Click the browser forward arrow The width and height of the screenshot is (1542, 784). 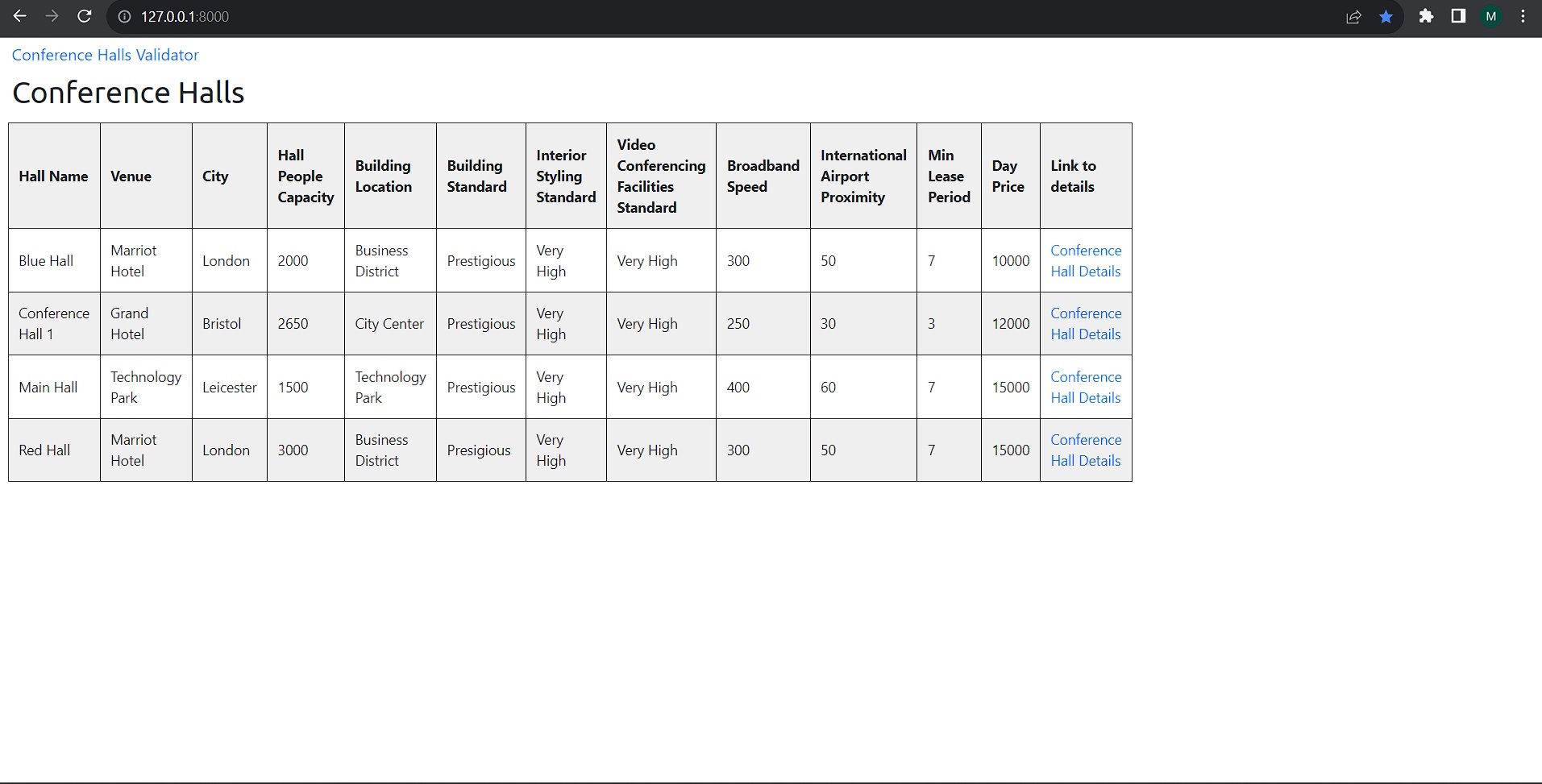pos(52,16)
